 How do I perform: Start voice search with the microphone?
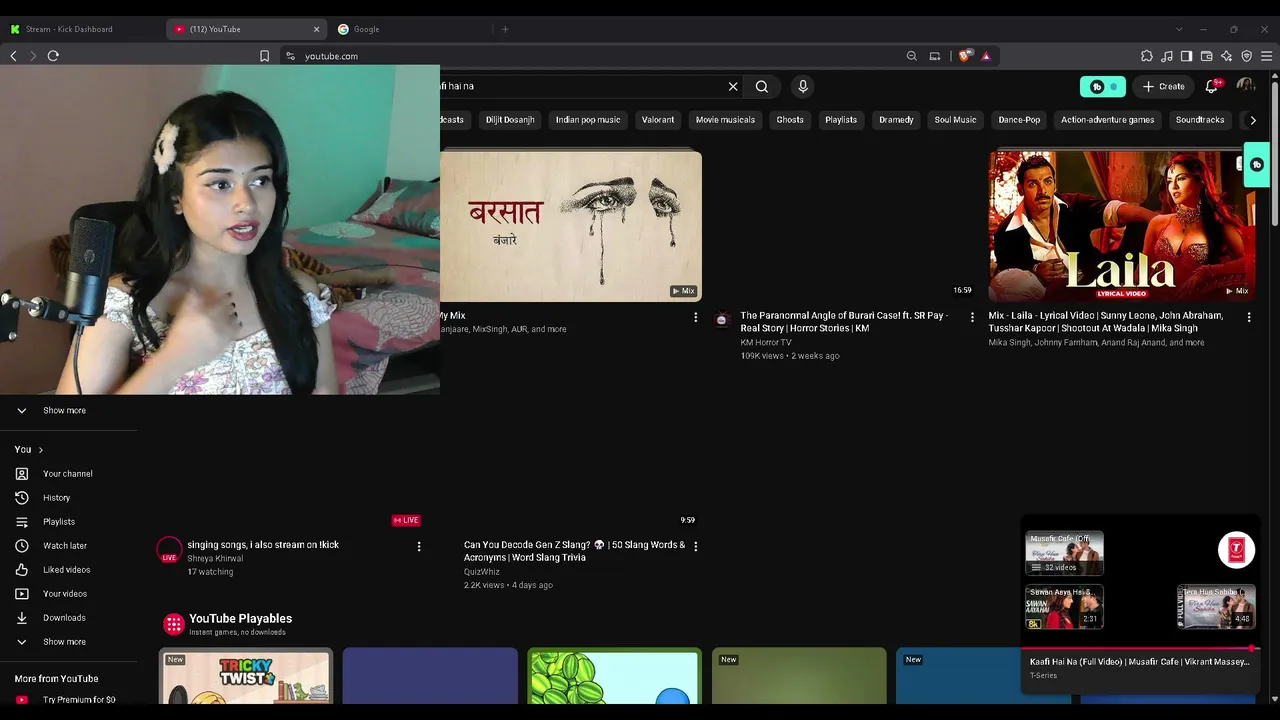pyautogui.click(x=802, y=87)
